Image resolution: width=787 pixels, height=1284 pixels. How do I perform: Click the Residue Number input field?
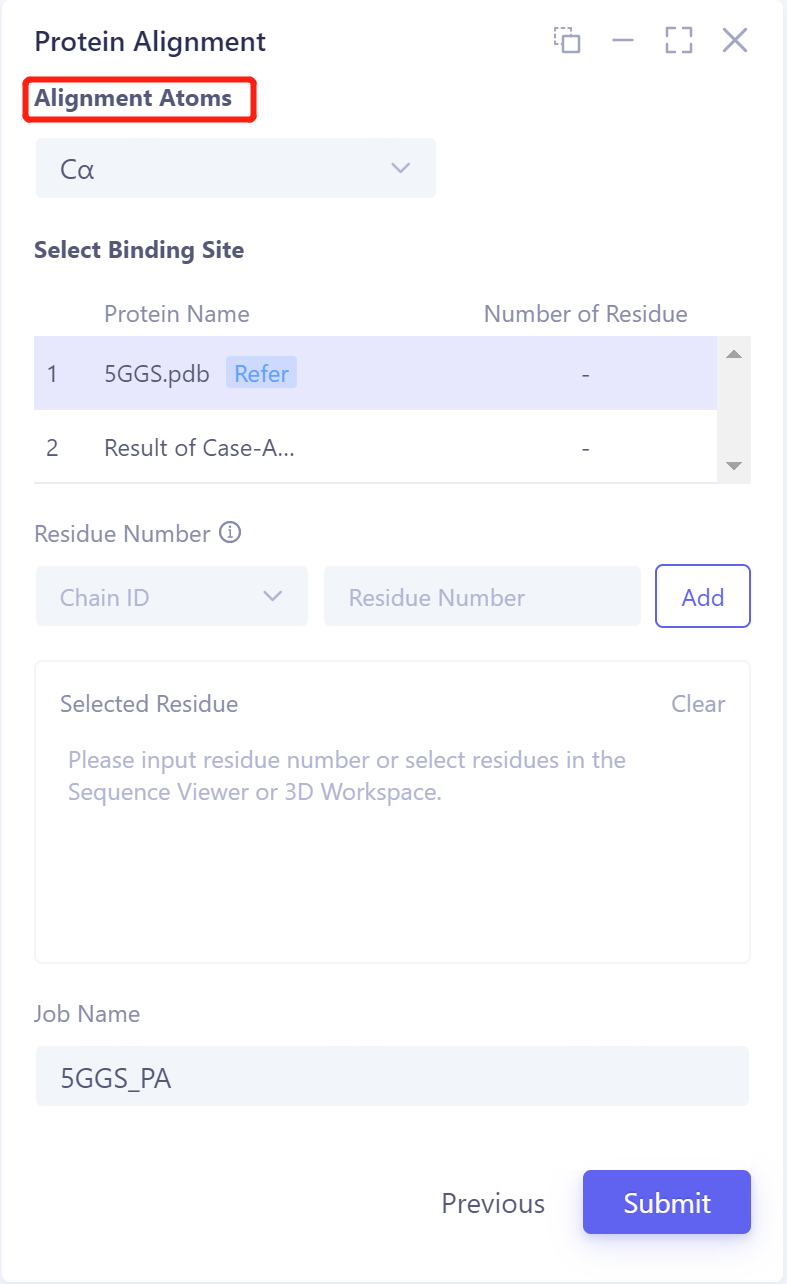(x=482, y=597)
